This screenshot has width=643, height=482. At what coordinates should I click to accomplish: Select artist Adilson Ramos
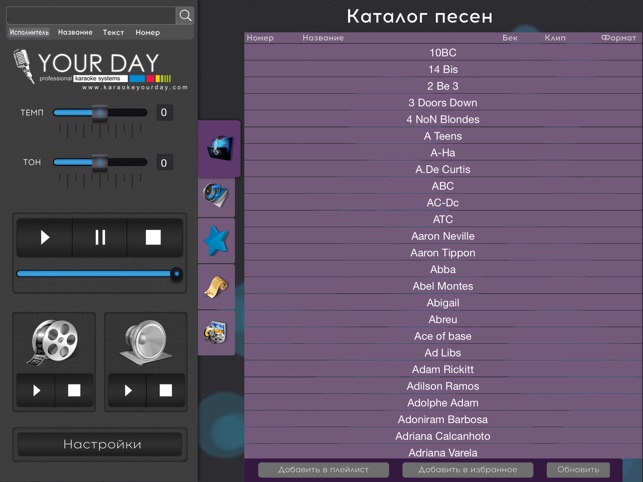point(443,386)
